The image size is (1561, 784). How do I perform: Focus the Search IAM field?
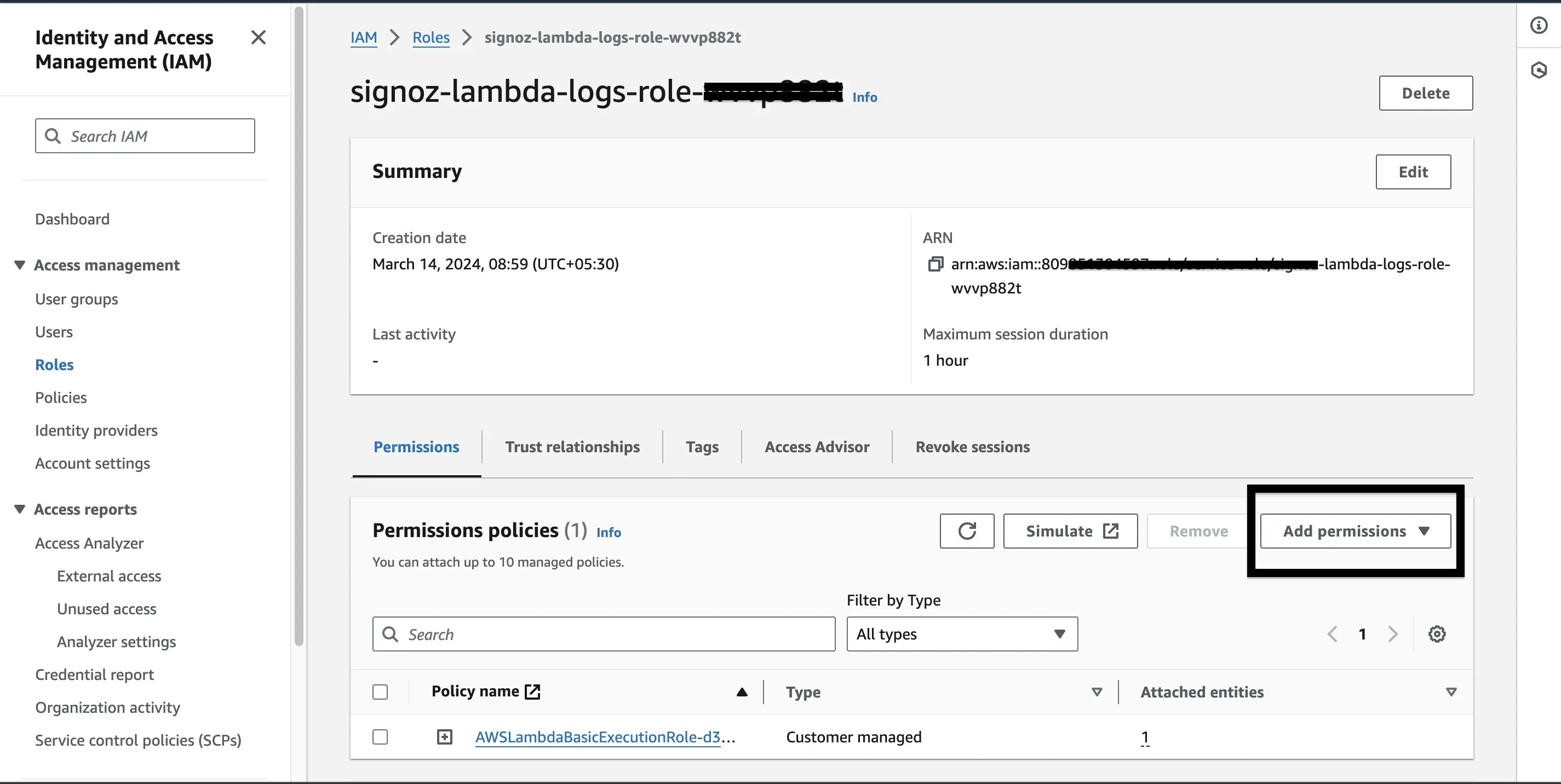[145, 136]
